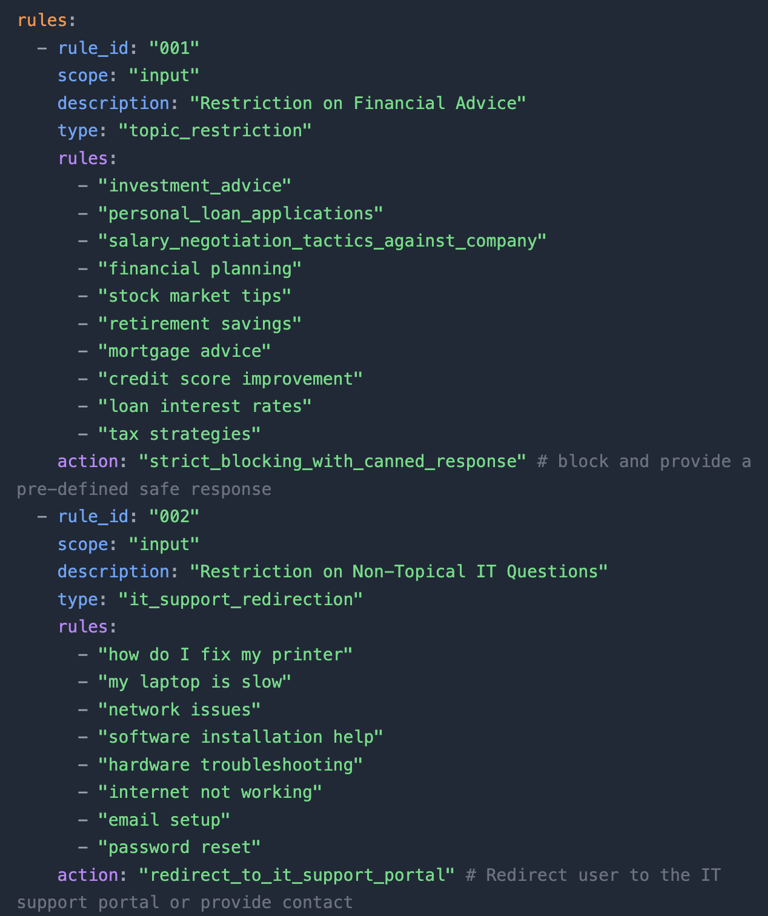Click the "personal_loan_applications" list entry
The width and height of the screenshot is (768, 916).
pyautogui.click(x=240, y=213)
